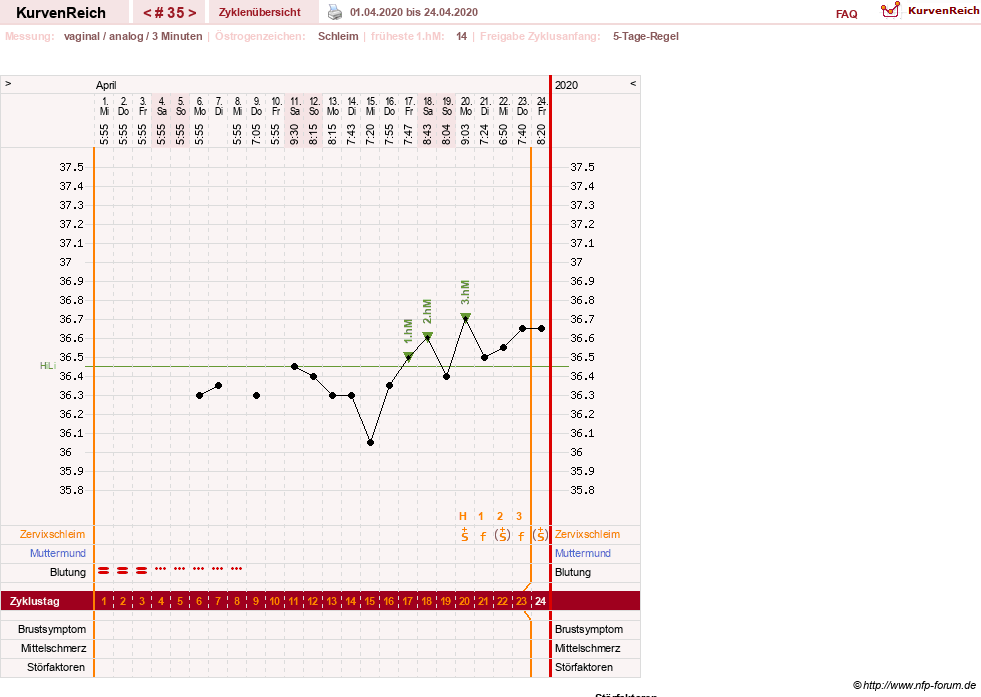Click the left Störfaktoren row label
This screenshot has width=981, height=697.
[56, 667]
